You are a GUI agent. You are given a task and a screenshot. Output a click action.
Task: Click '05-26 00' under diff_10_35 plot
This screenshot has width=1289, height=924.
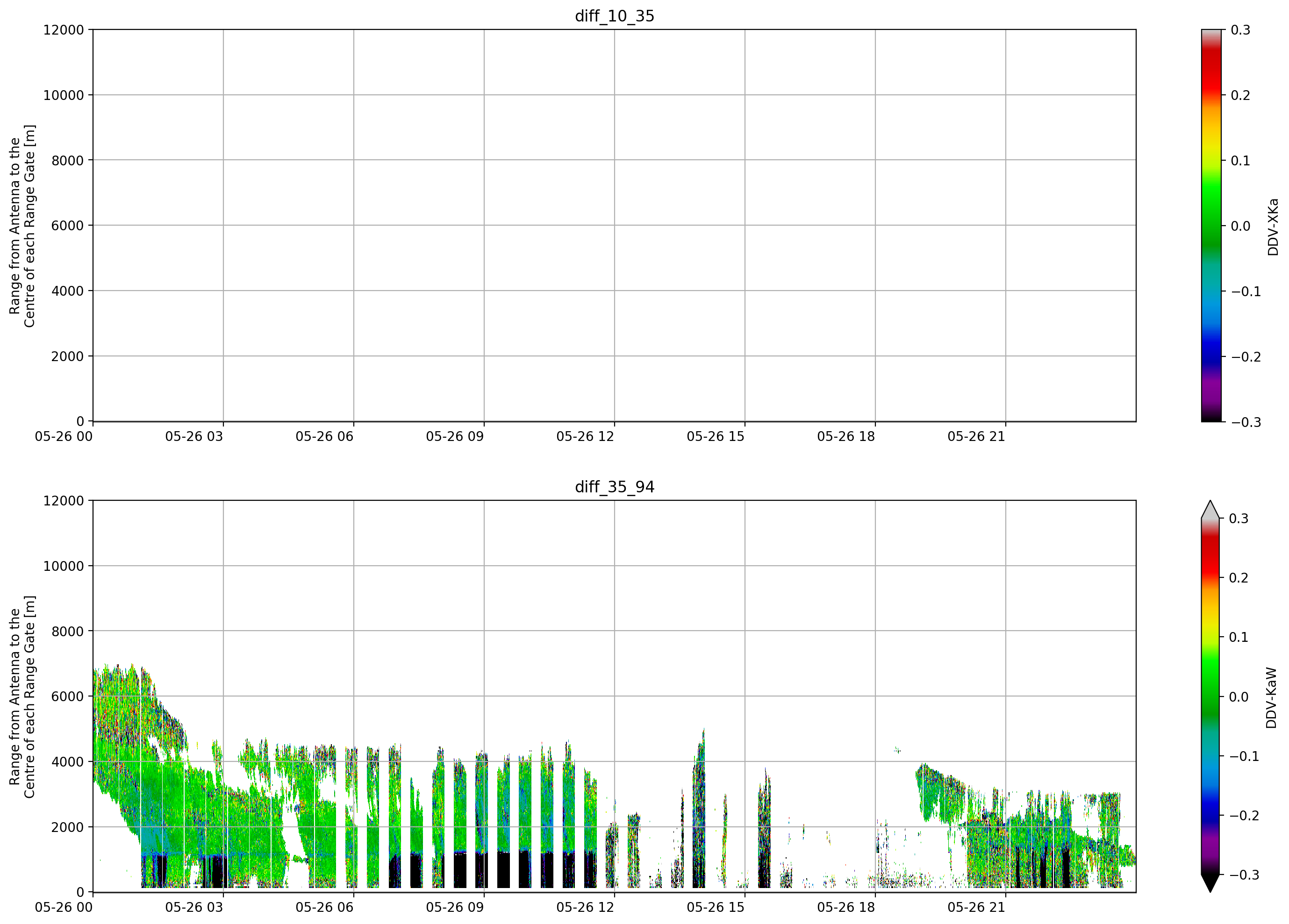64,436
